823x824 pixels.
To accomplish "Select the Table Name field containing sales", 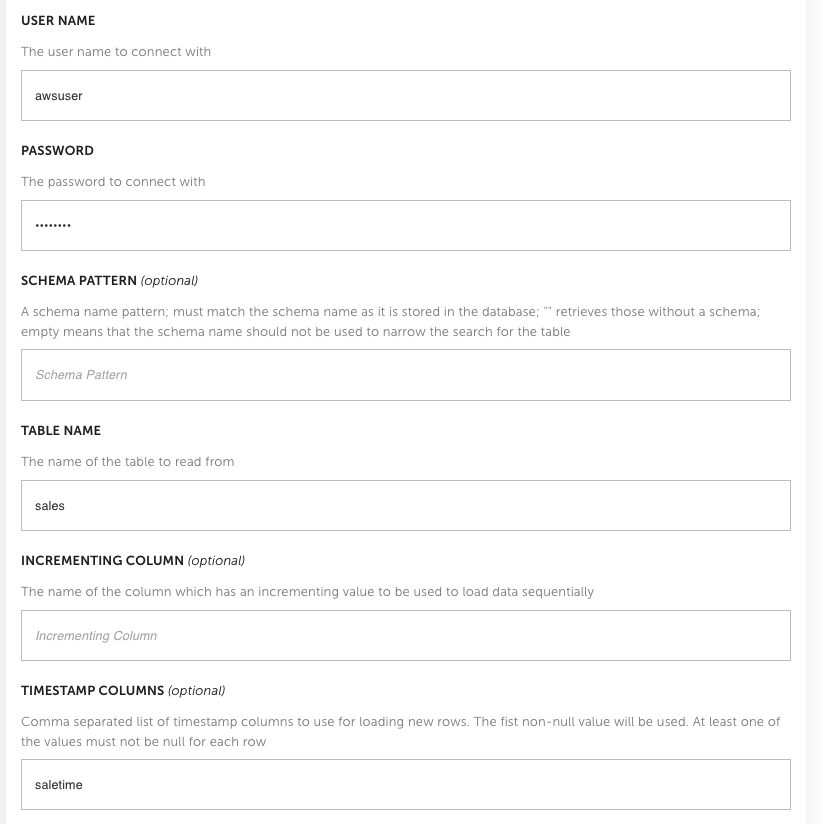I will (406, 506).
